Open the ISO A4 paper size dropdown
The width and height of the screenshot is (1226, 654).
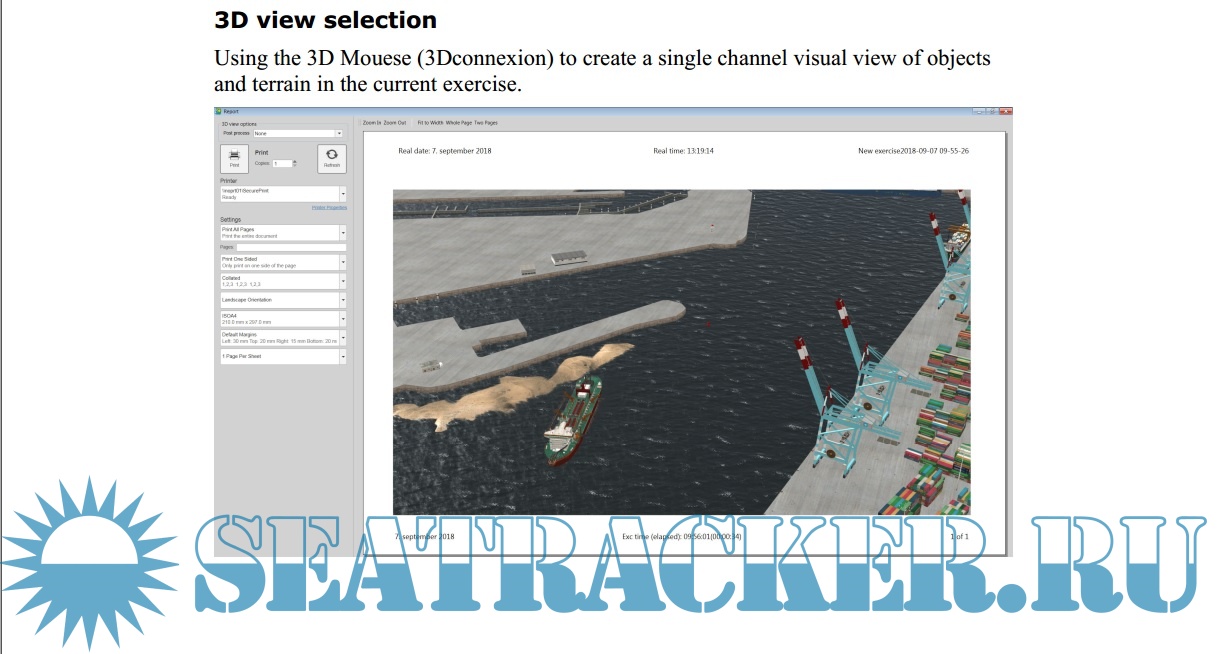click(343, 319)
